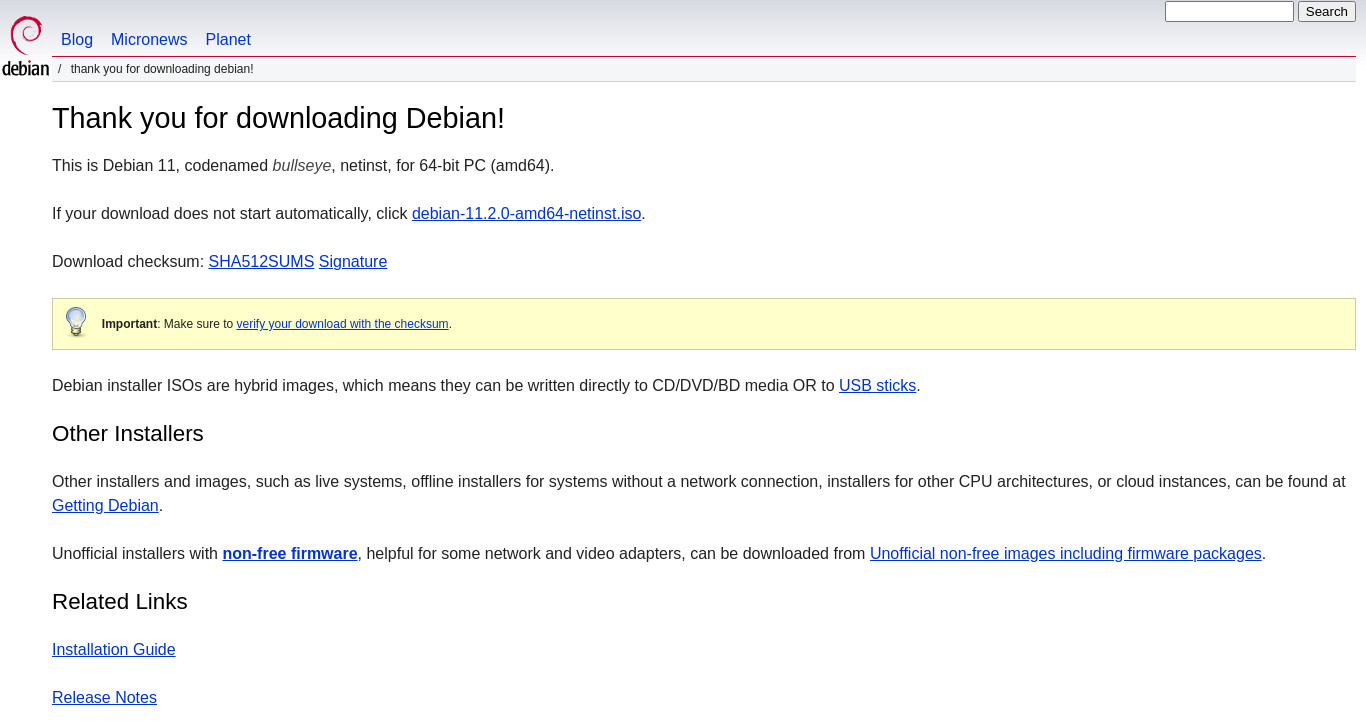Click the lightbulb icon in the Important notice

pyautogui.click(x=76, y=322)
